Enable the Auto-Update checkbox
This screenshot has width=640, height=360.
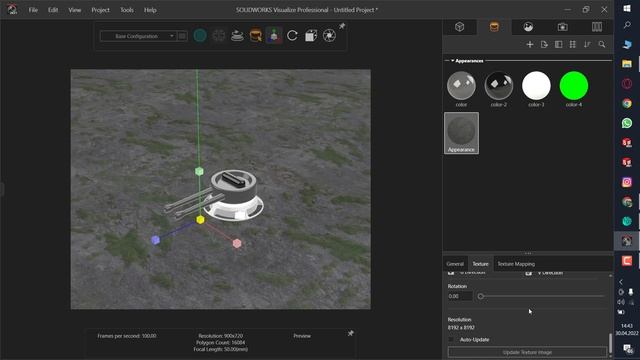click(x=451, y=340)
